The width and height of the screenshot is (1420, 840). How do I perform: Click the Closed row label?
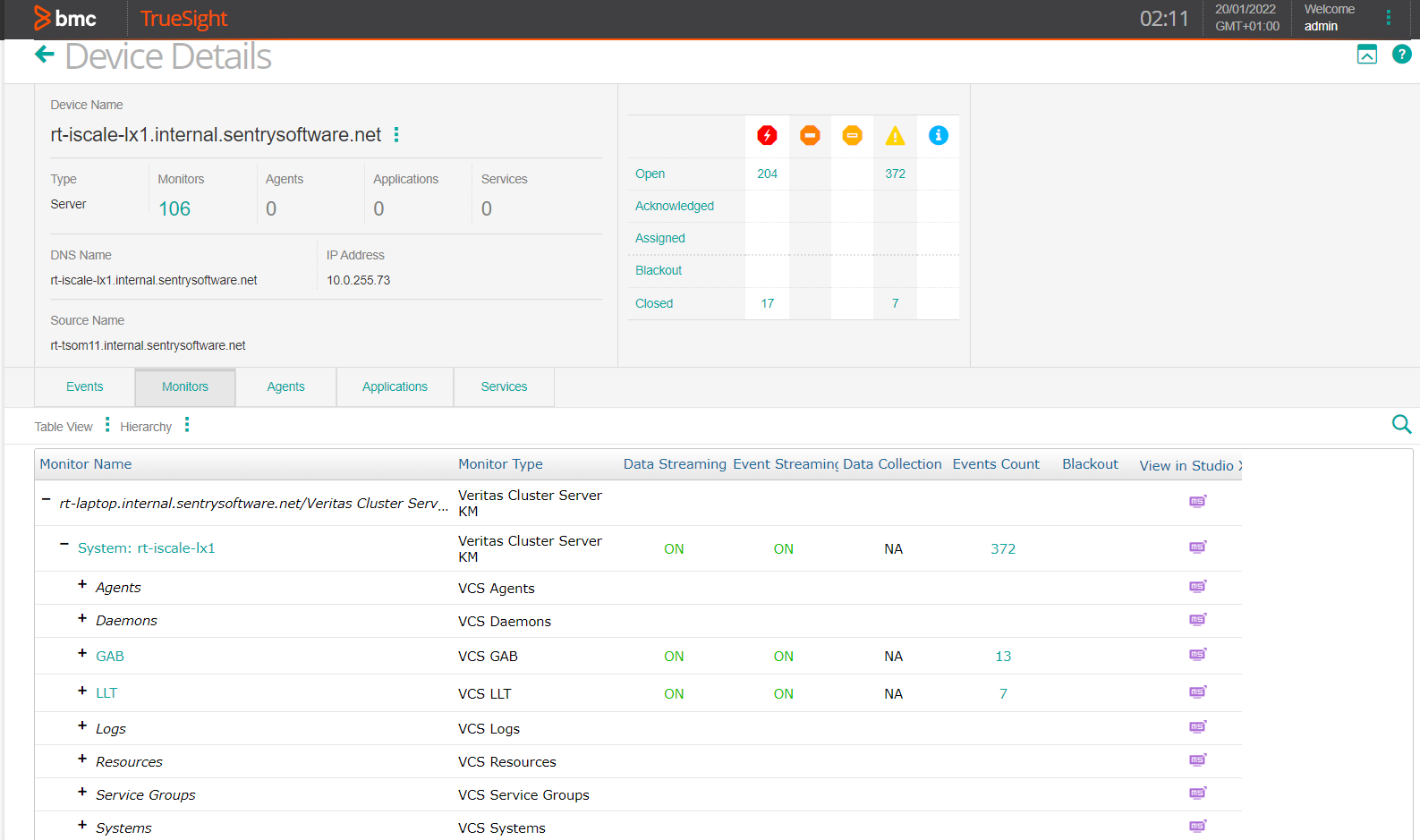click(x=653, y=303)
